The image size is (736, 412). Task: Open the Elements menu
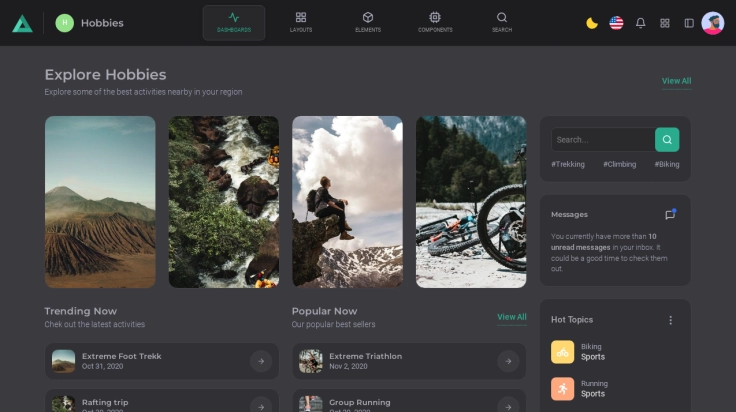click(x=368, y=22)
